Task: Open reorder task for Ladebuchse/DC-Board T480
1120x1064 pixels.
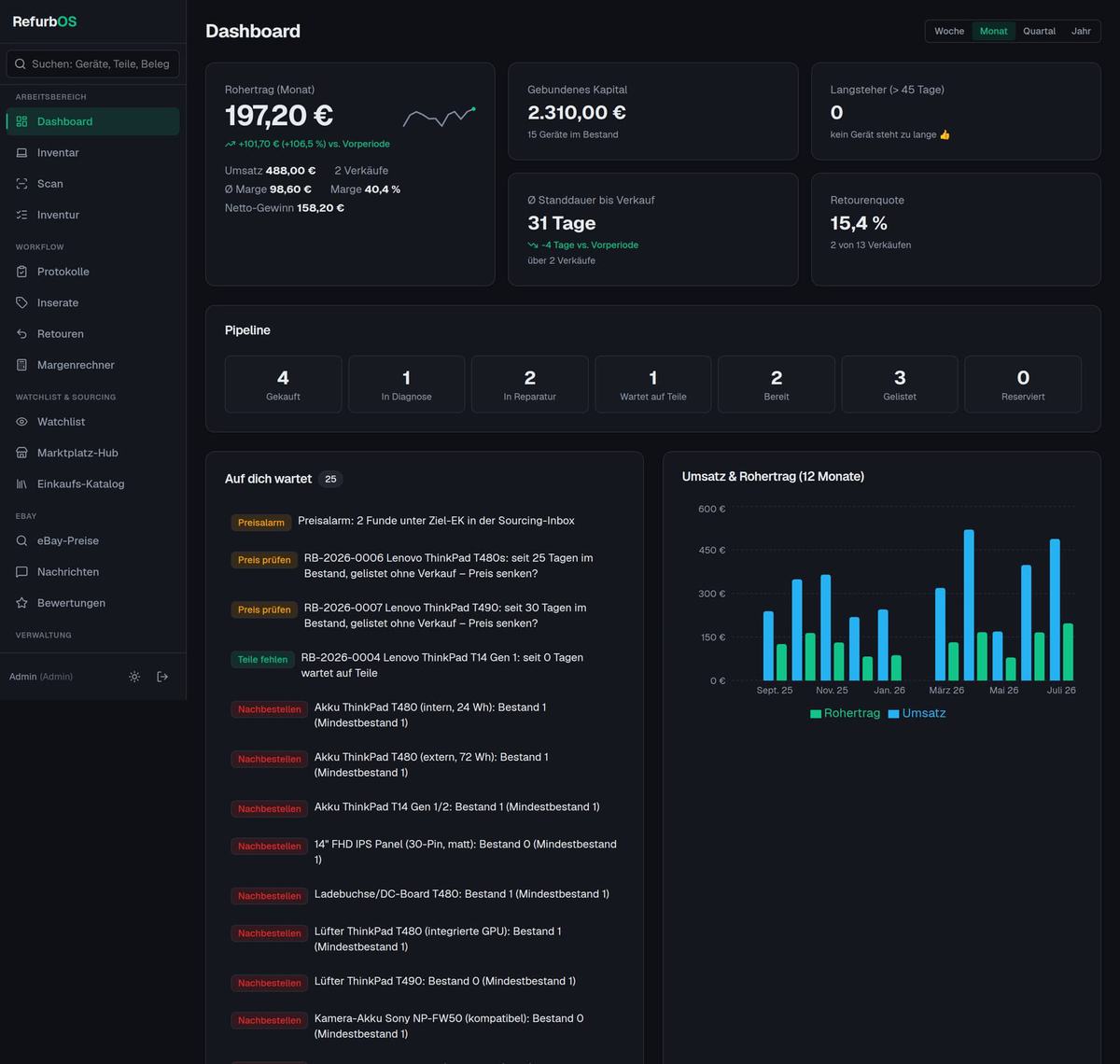Action: pyautogui.click(x=425, y=894)
